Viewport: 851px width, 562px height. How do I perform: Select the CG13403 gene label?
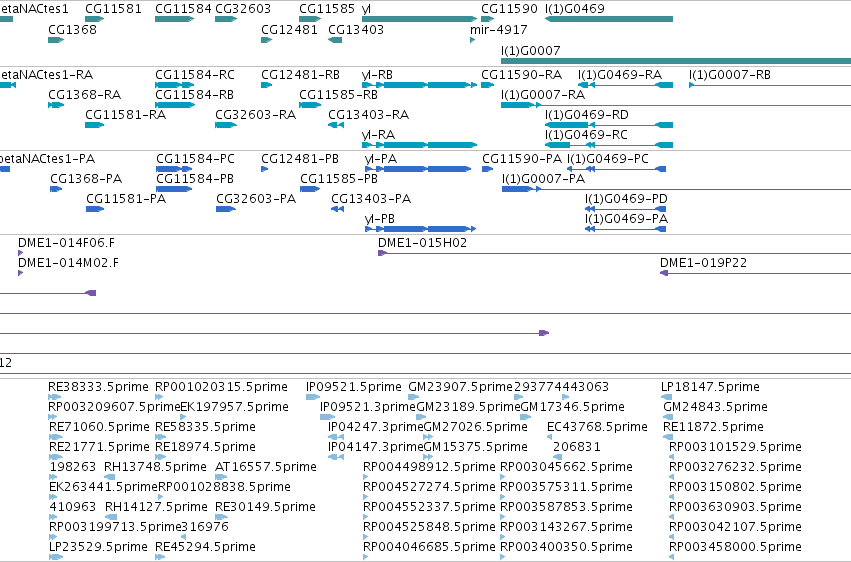click(x=356, y=29)
